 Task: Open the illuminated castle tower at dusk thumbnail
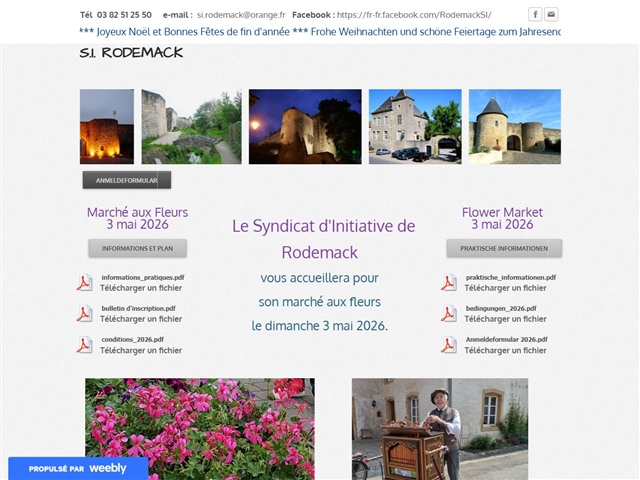click(107, 127)
